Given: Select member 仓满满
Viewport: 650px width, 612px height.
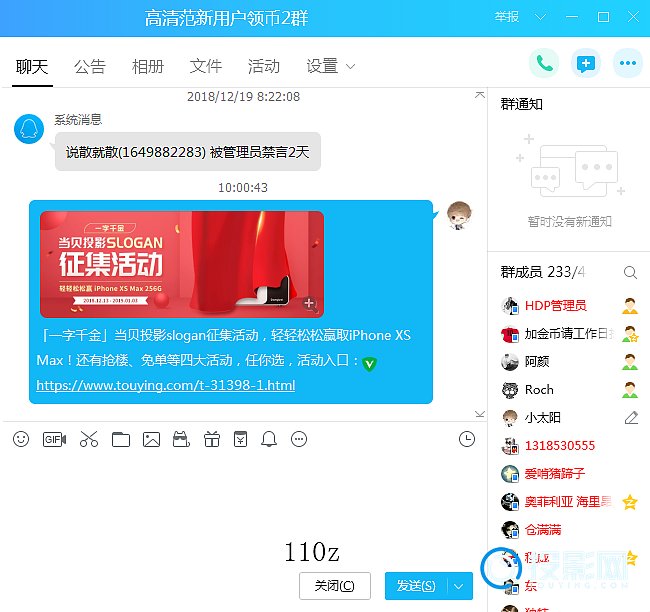Looking at the screenshot, I should (543, 529).
